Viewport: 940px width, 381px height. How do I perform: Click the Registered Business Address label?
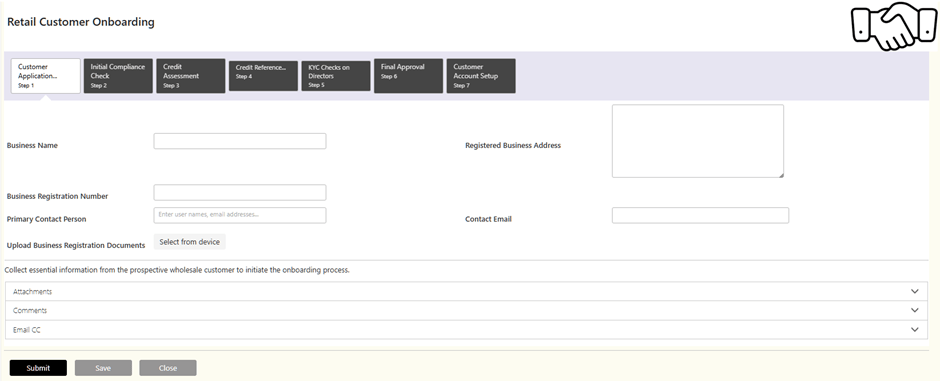point(513,146)
